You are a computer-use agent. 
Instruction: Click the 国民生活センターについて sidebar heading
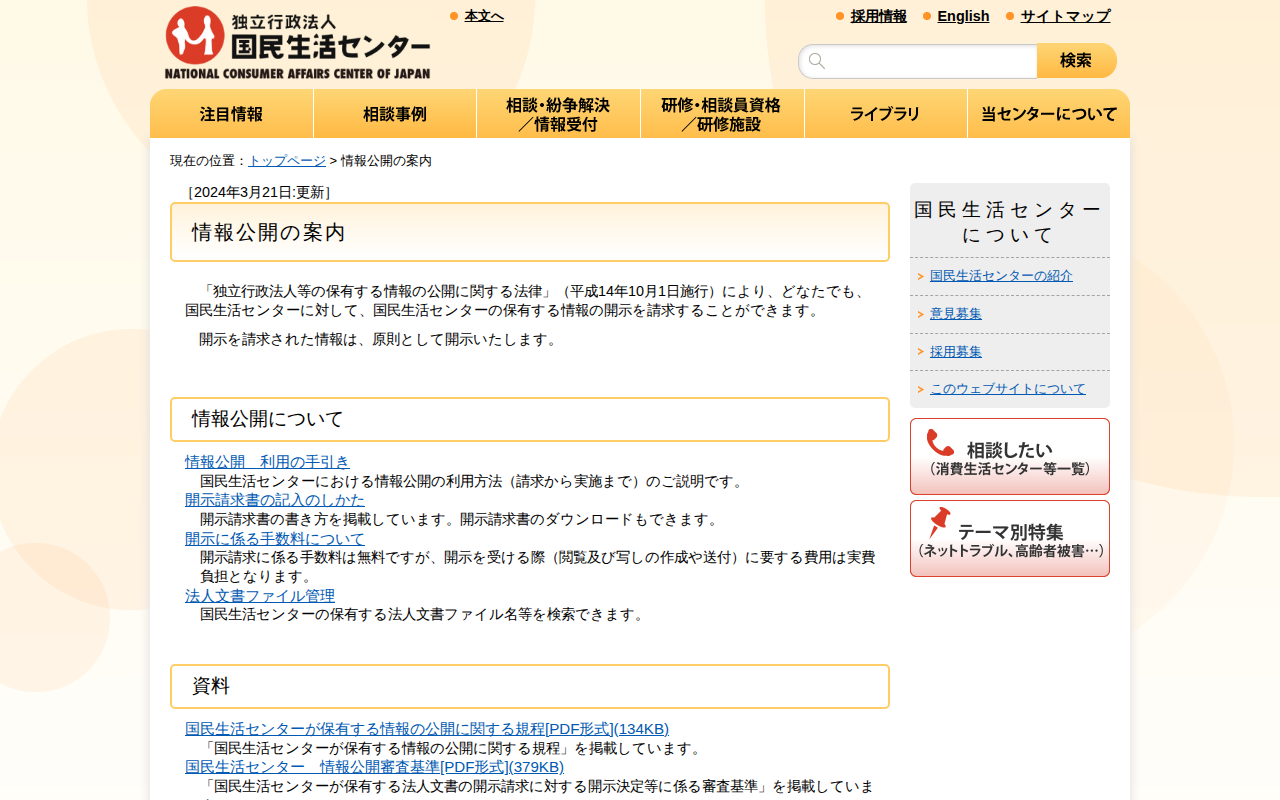pyautogui.click(x=1010, y=222)
